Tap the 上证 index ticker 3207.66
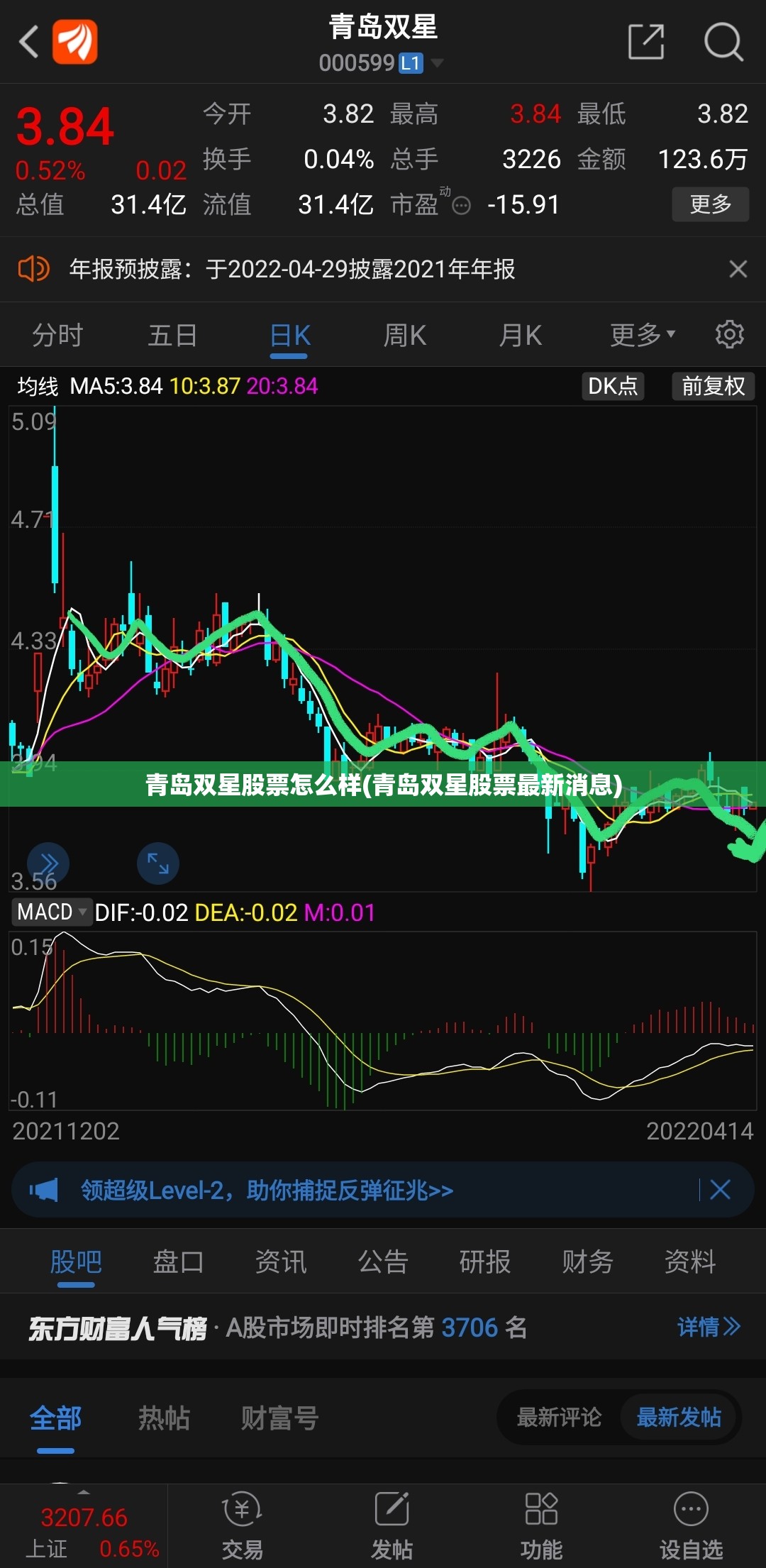Screen dimensions: 766x1568 coord(84,1525)
